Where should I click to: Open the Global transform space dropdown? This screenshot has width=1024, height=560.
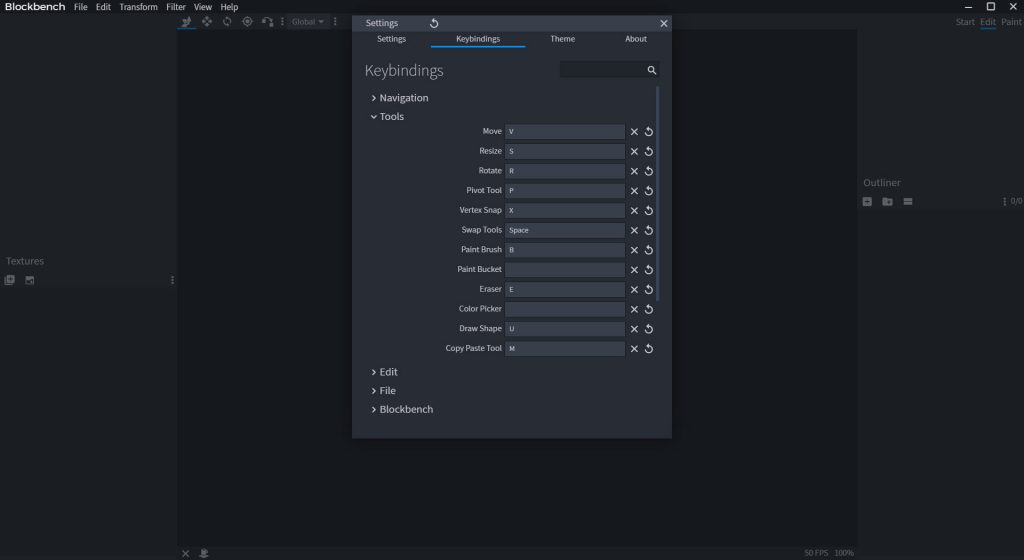point(308,22)
